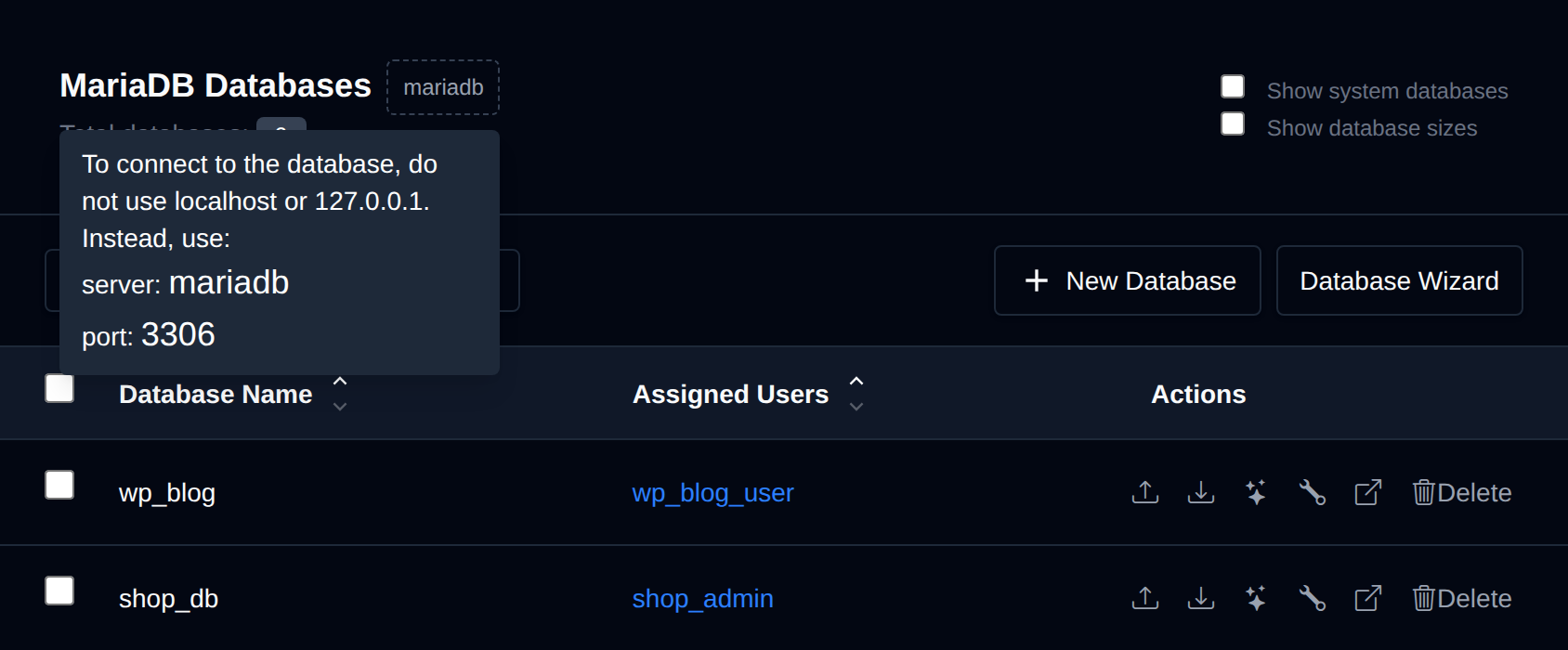Viewport: 1568px width, 650px height.
Task: Open the Database Wizard
Action: tap(1400, 280)
